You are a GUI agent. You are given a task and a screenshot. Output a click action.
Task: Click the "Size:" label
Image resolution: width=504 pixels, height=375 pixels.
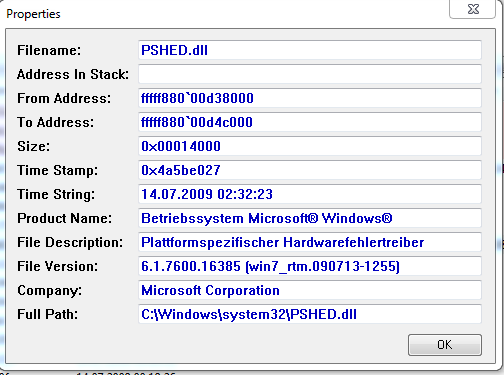34,146
